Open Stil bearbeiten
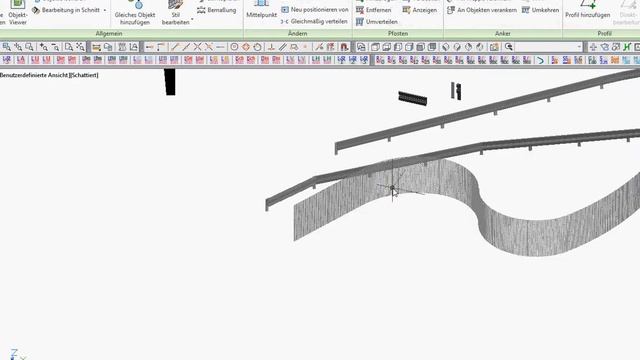Viewport: 640px width, 360px height. click(176, 13)
